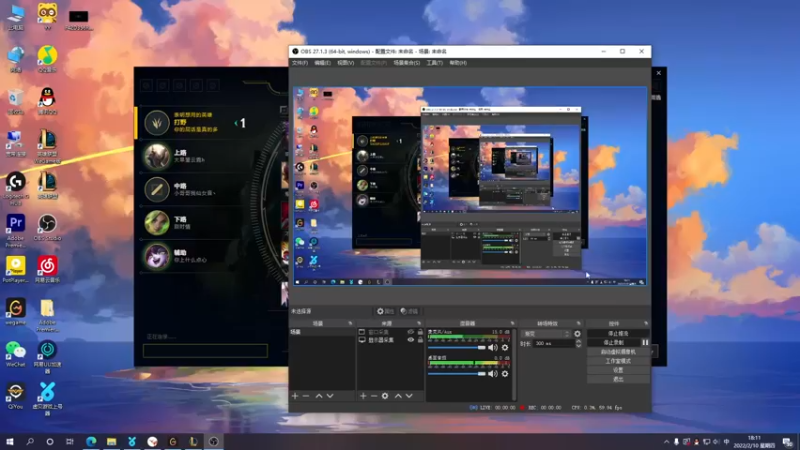Toggle visibility of display capture source
Viewport: 800px width, 450px height.
point(410,340)
